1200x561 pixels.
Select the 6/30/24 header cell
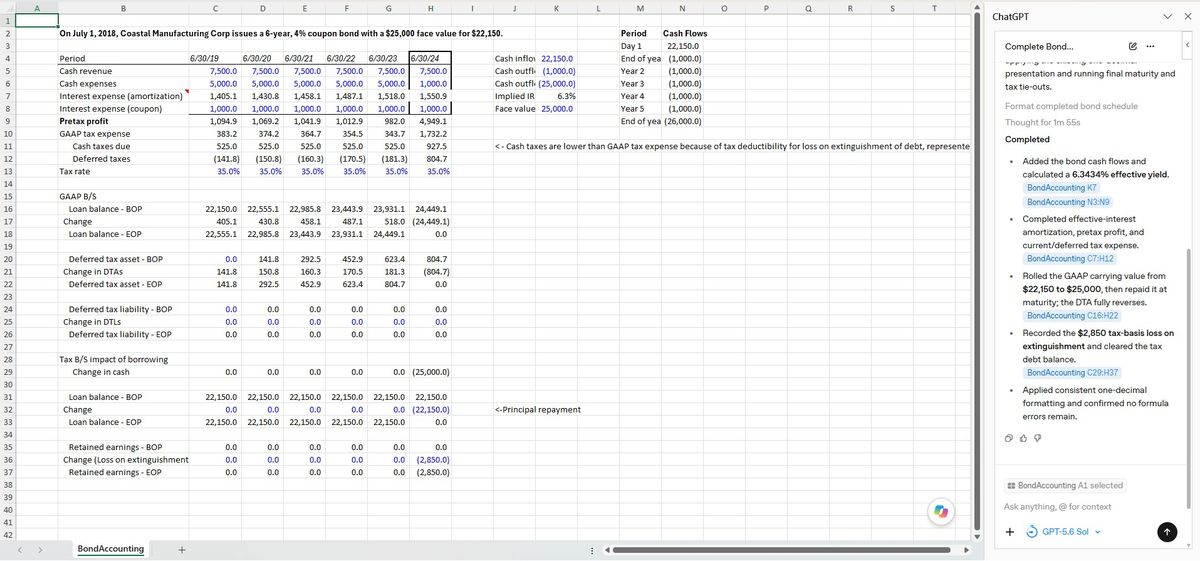coord(430,59)
